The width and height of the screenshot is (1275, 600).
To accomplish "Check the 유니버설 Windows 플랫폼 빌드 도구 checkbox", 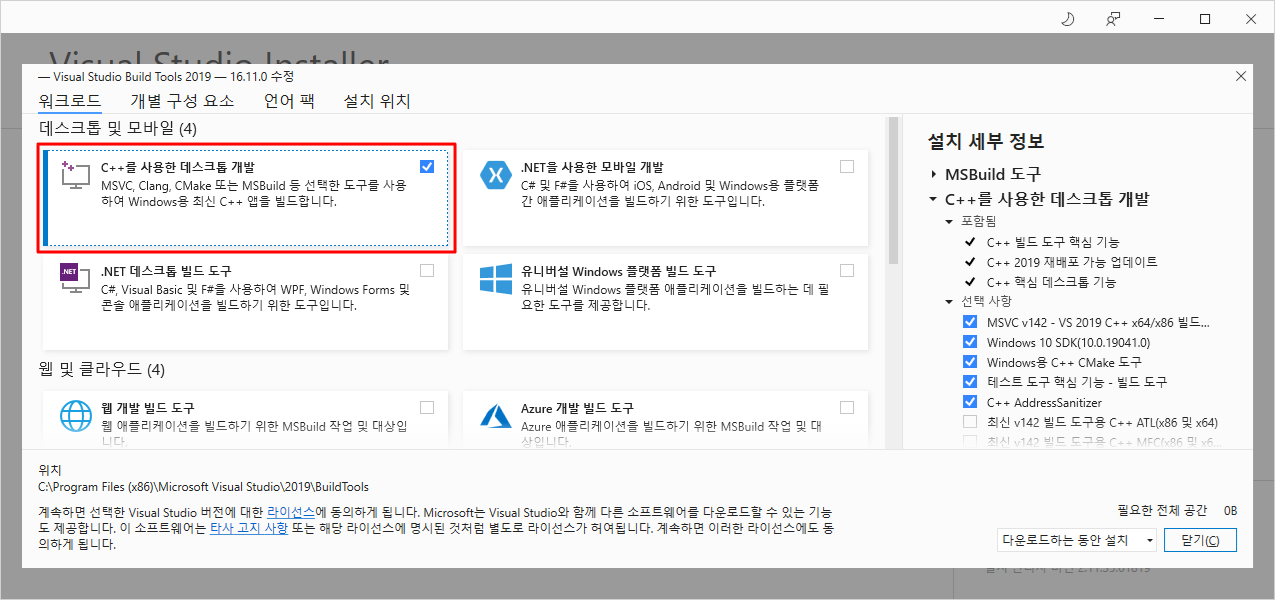I will (847, 270).
